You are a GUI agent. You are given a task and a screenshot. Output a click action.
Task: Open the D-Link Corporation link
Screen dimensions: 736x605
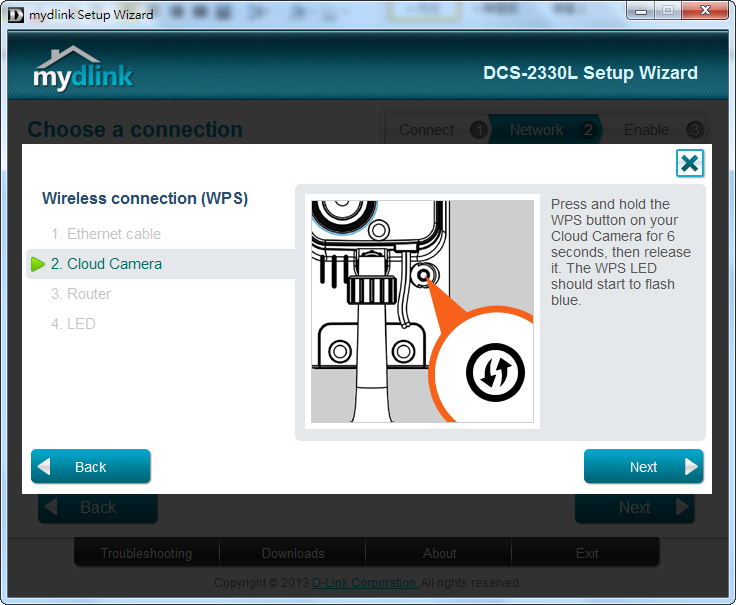tap(365, 583)
